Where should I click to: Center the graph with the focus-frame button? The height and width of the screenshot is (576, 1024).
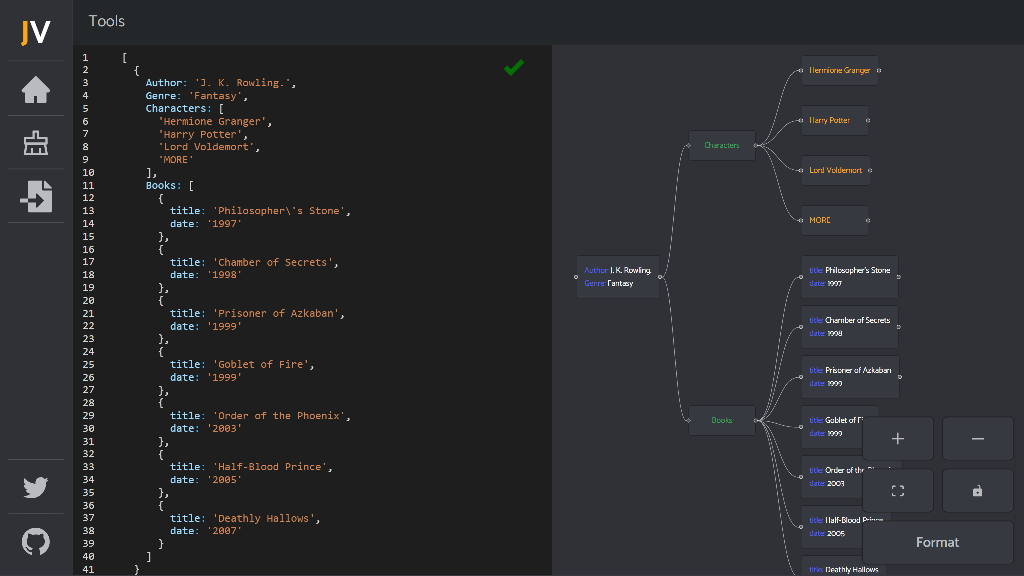pos(897,491)
